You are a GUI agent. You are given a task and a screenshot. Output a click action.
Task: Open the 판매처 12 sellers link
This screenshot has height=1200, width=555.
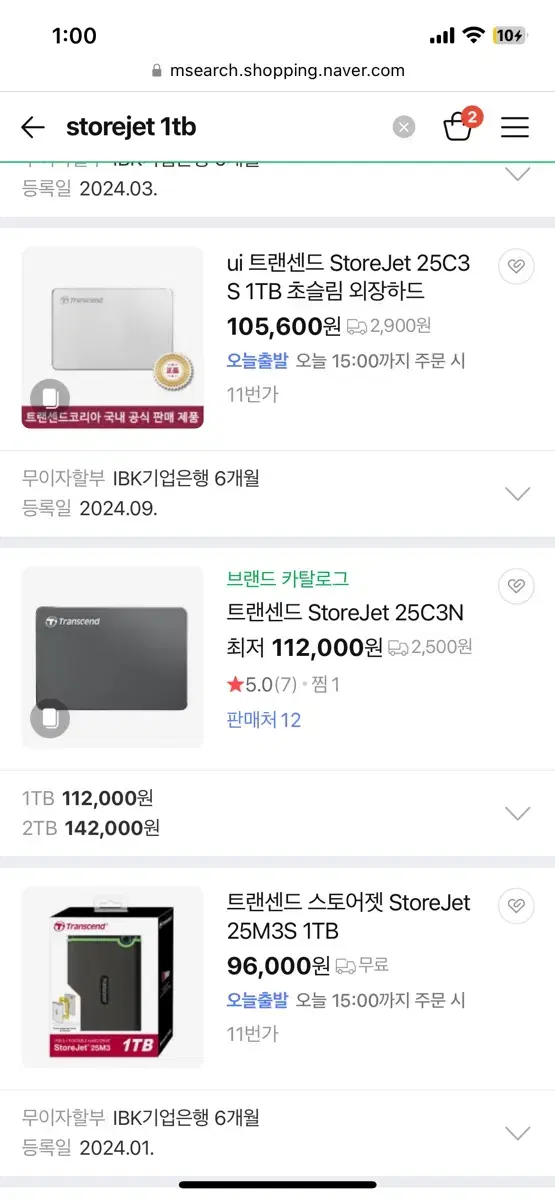[x=264, y=720]
